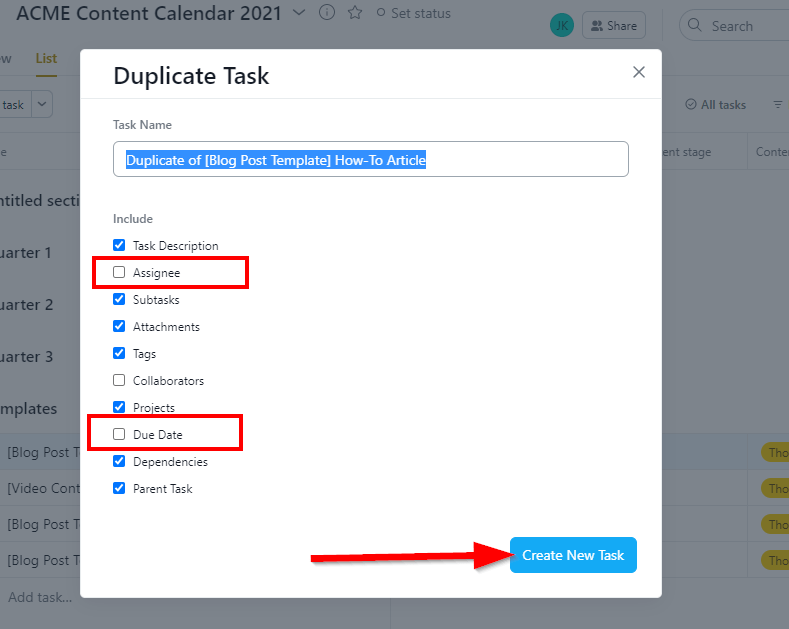Viewport: 789px width, 629px height.
Task: Open the project title dropdown chevron
Action: coord(299,13)
